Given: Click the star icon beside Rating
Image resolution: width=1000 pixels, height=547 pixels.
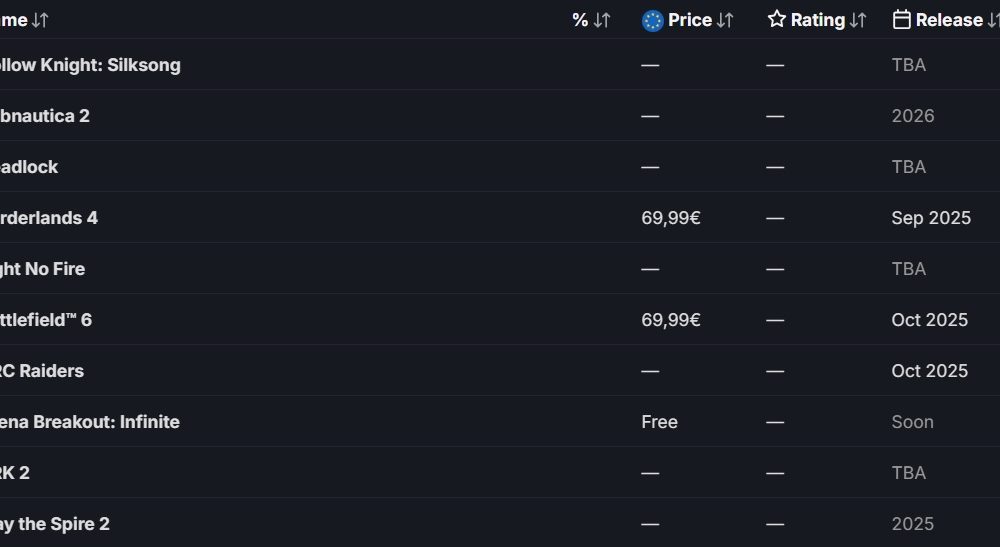Looking at the screenshot, I should click(x=776, y=19).
